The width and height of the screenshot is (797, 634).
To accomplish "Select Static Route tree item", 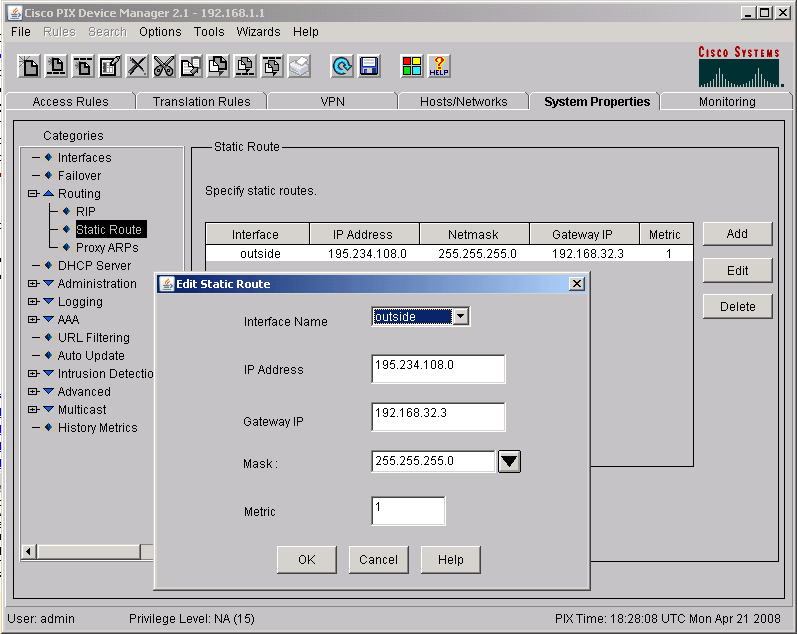I will click(x=111, y=229).
